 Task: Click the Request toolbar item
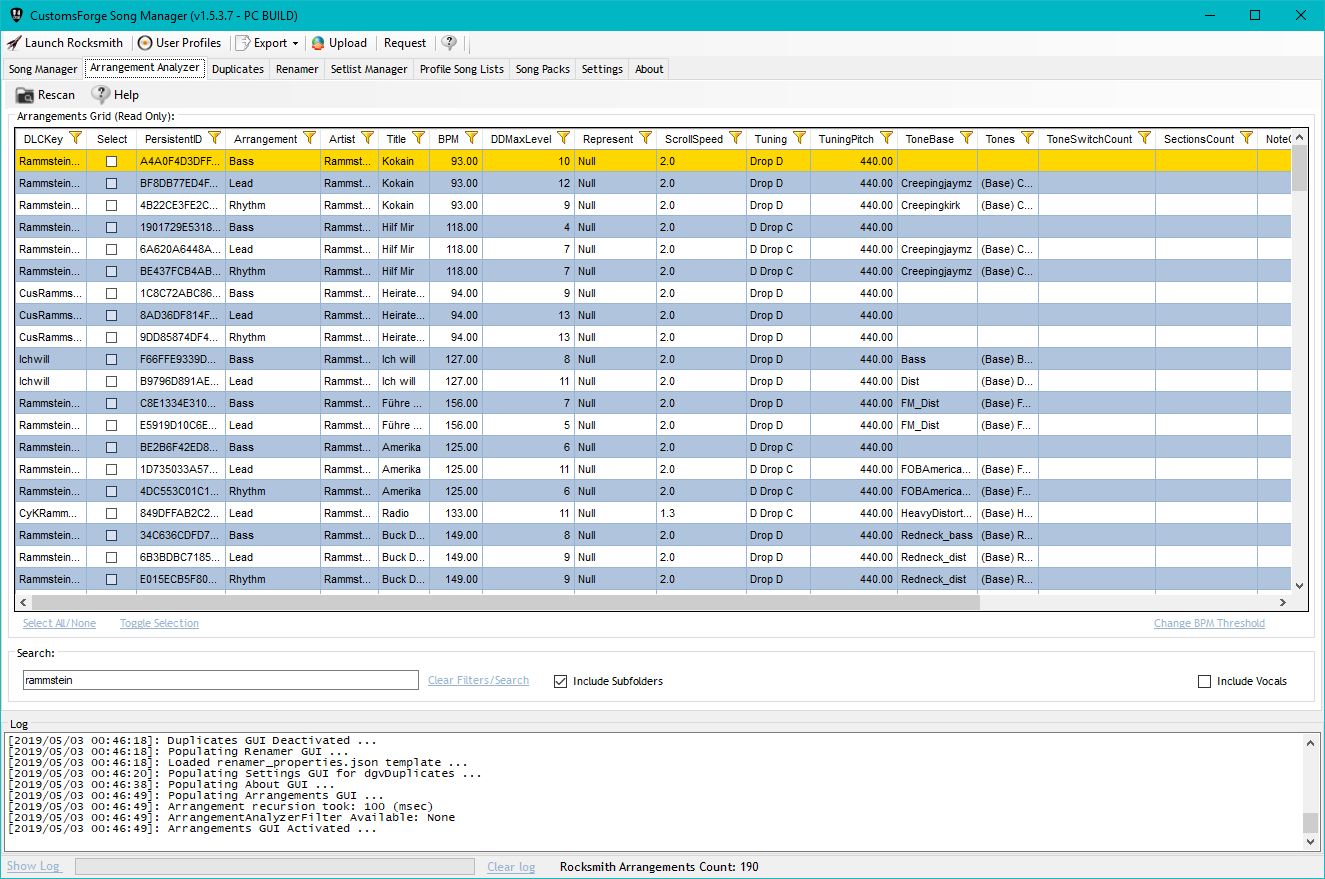(x=404, y=42)
